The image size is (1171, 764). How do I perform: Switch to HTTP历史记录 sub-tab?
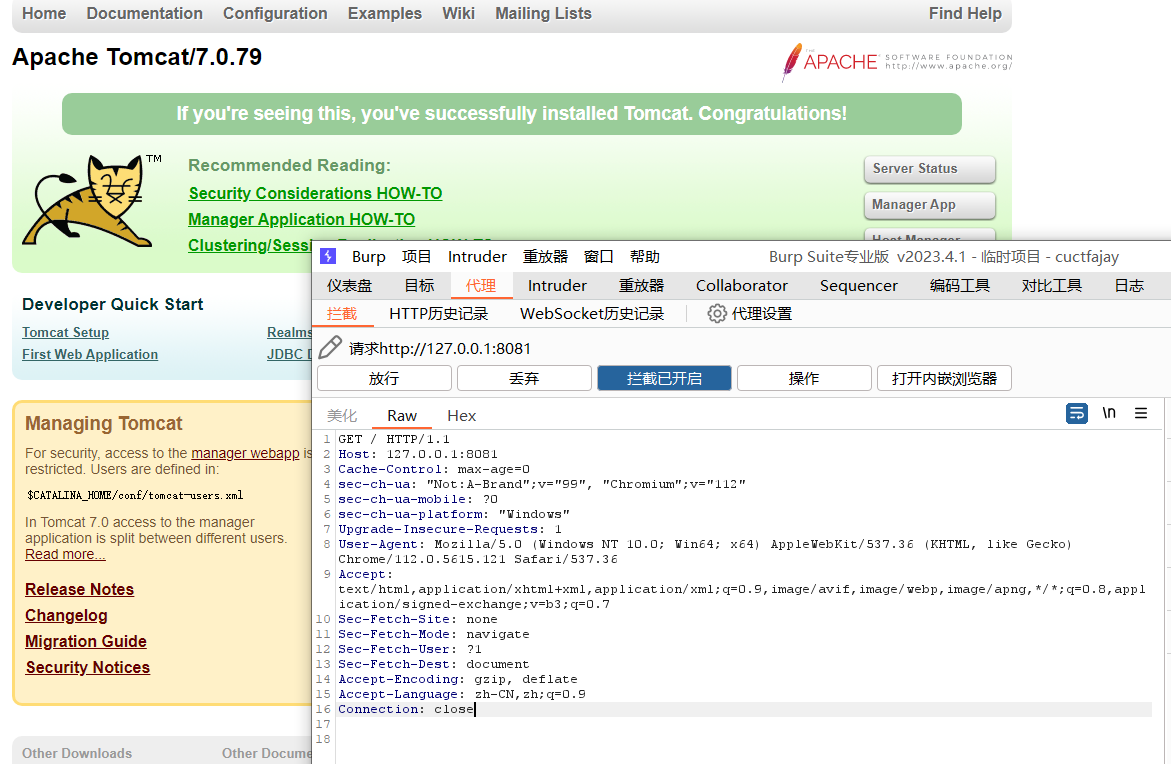(x=438, y=314)
